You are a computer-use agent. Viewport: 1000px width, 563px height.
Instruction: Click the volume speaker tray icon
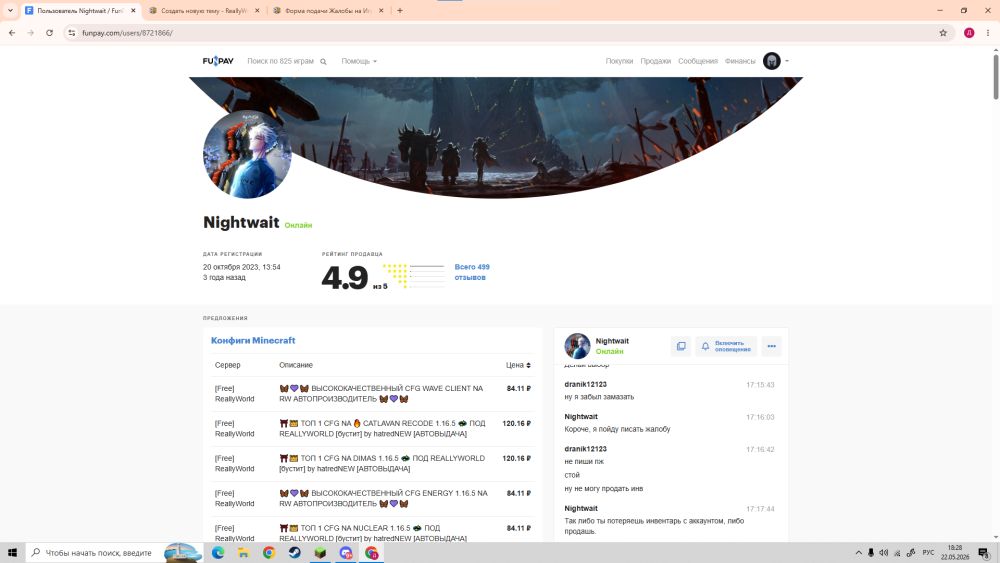coord(883,553)
